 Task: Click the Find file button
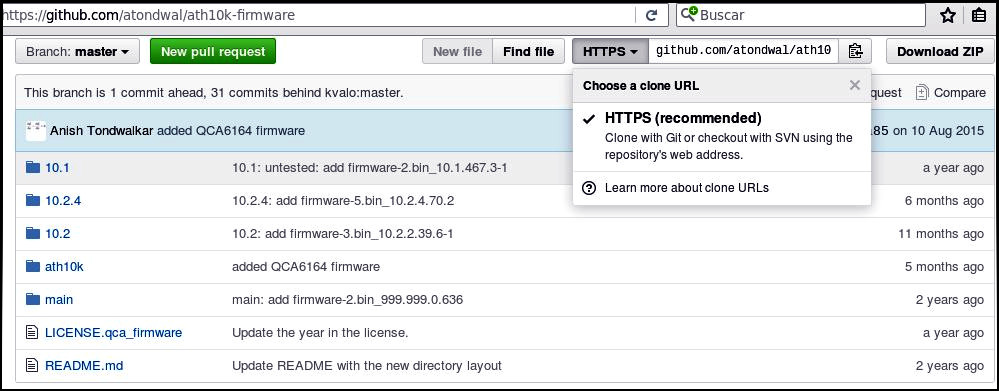click(x=528, y=52)
